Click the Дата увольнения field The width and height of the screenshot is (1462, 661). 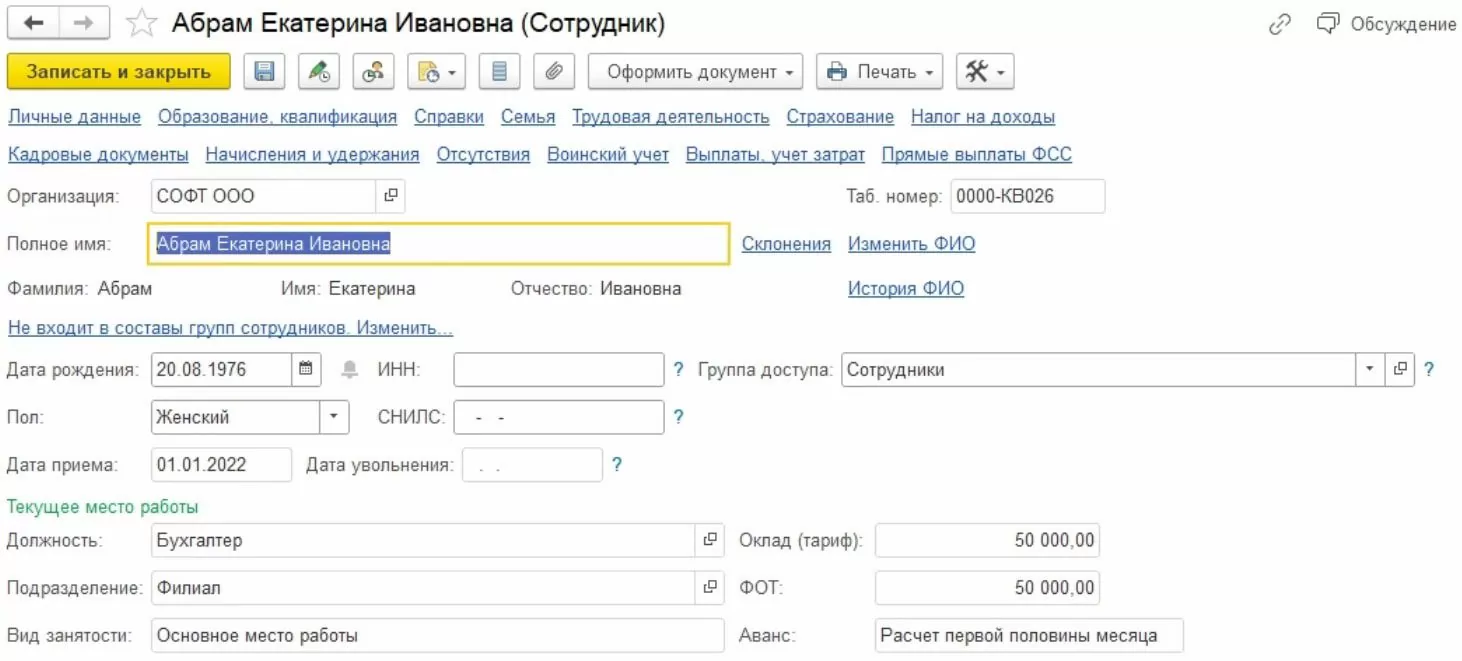532,464
